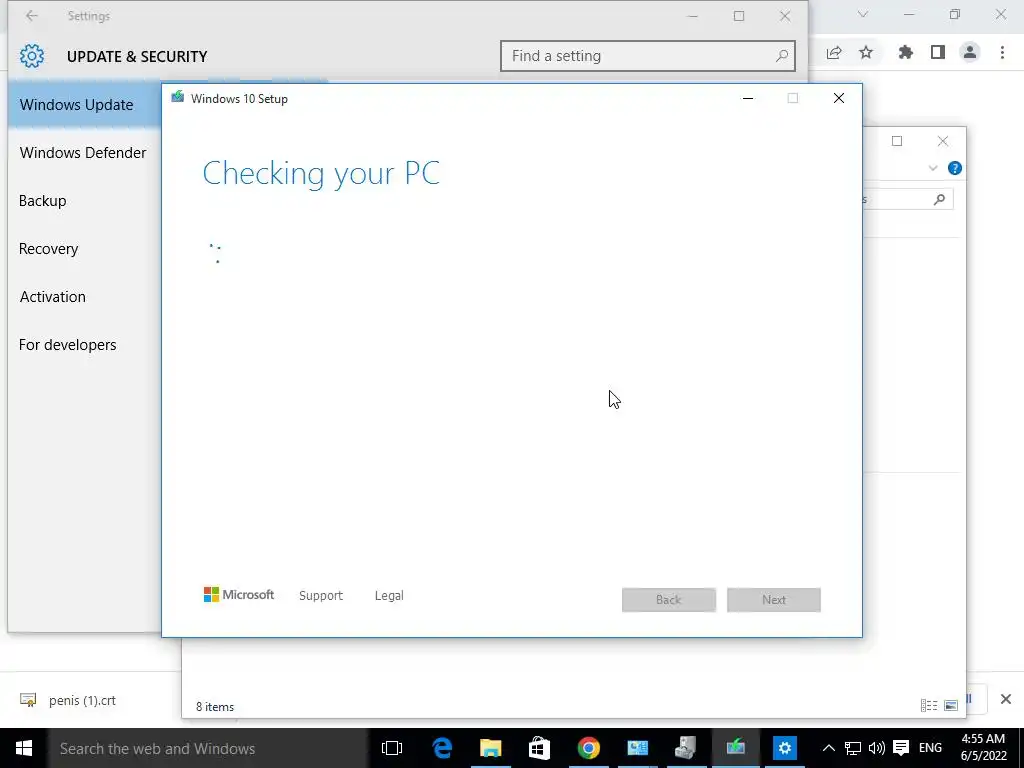Screen dimensions: 1024x768
Task: Click the Back button in Windows 10 Setup
Action: click(x=669, y=600)
